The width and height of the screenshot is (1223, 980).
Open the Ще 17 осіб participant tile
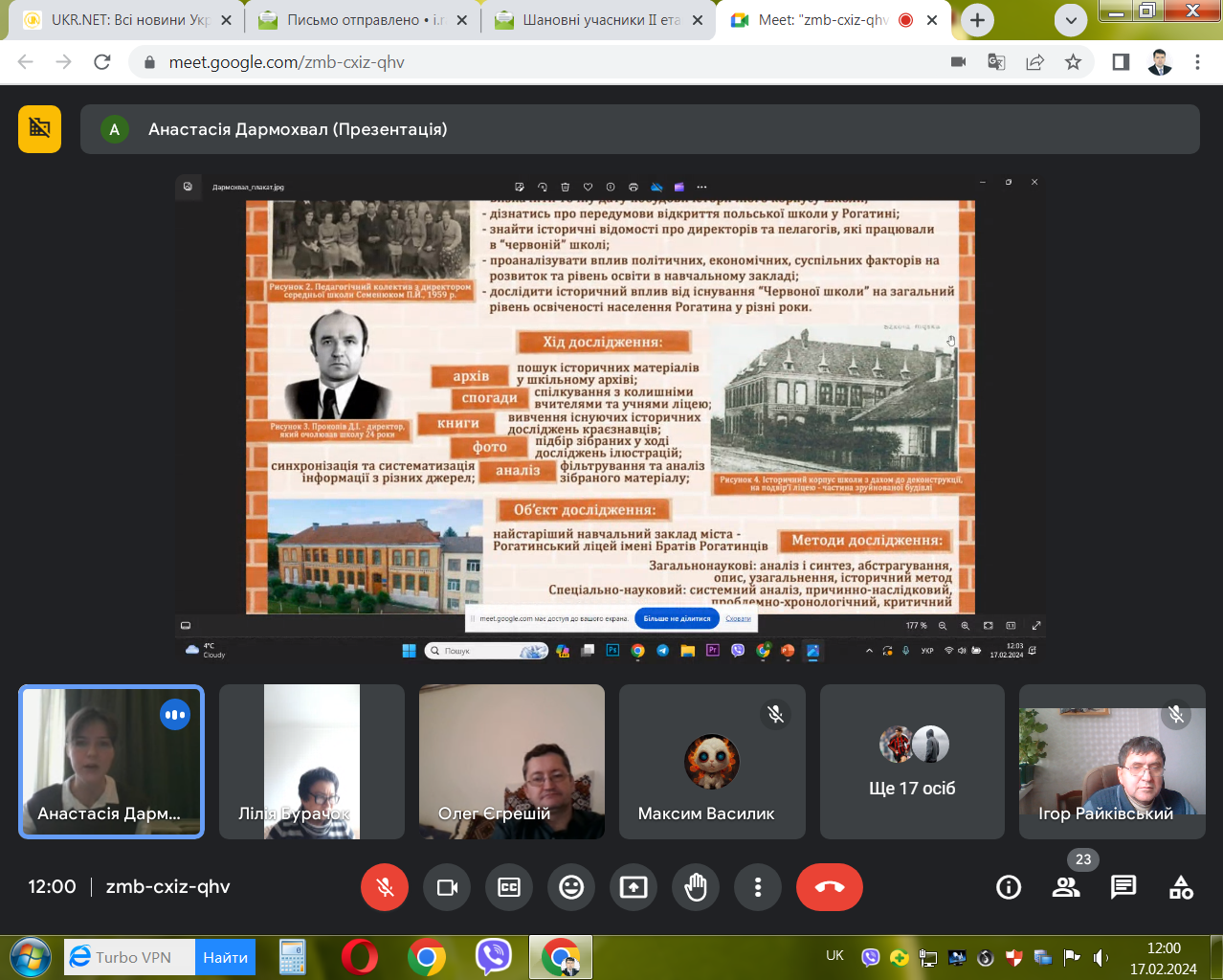pos(912,762)
